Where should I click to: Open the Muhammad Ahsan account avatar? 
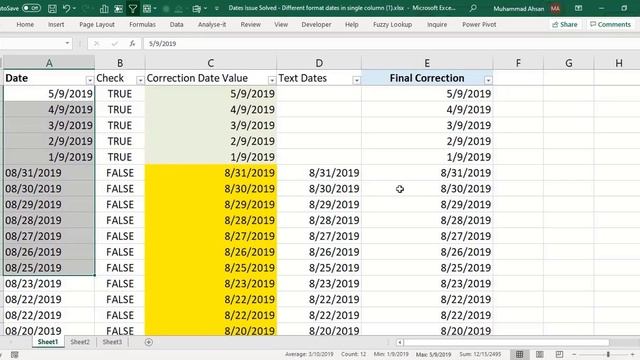point(555,8)
